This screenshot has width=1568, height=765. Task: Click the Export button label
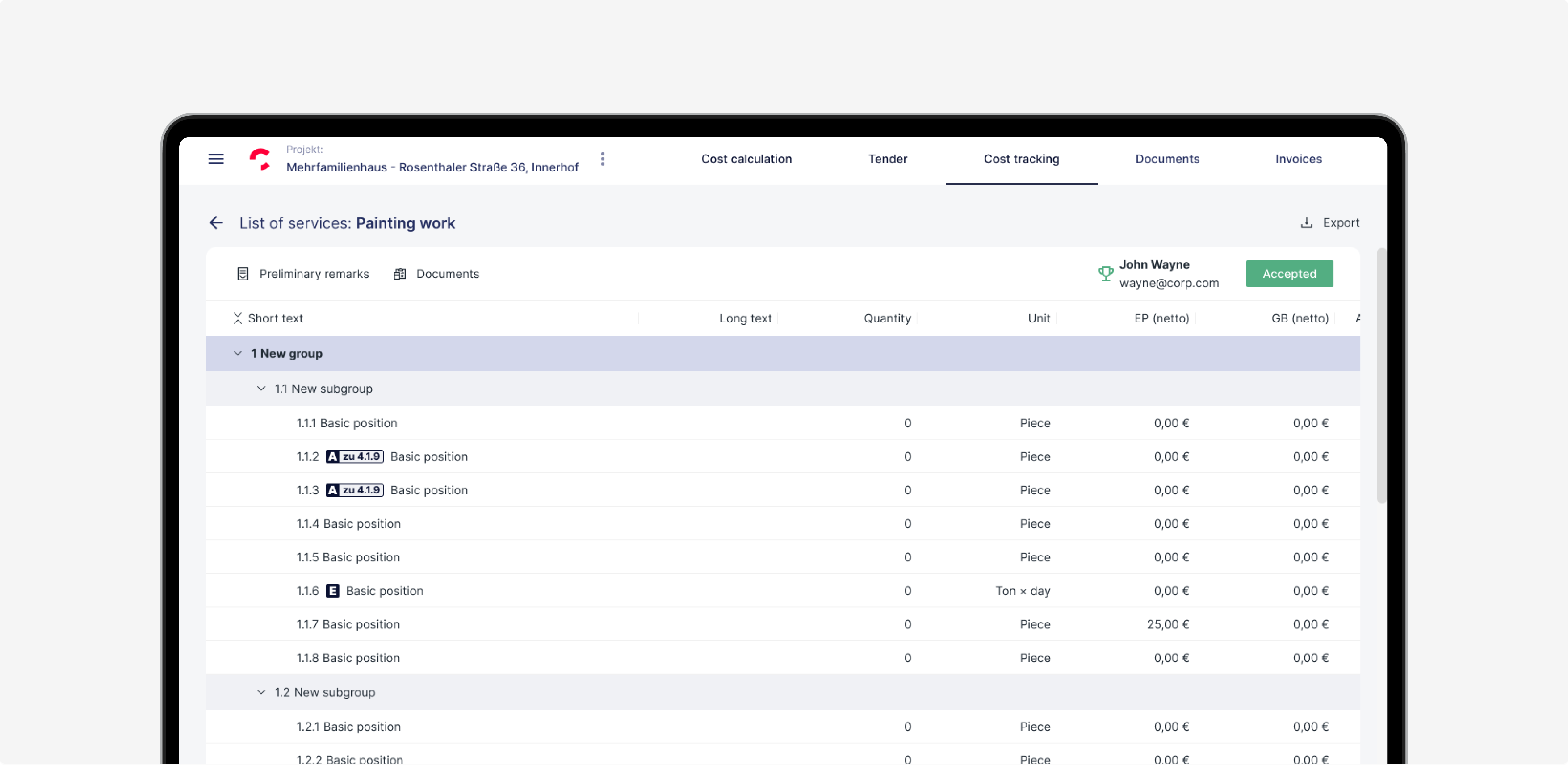tap(1341, 223)
